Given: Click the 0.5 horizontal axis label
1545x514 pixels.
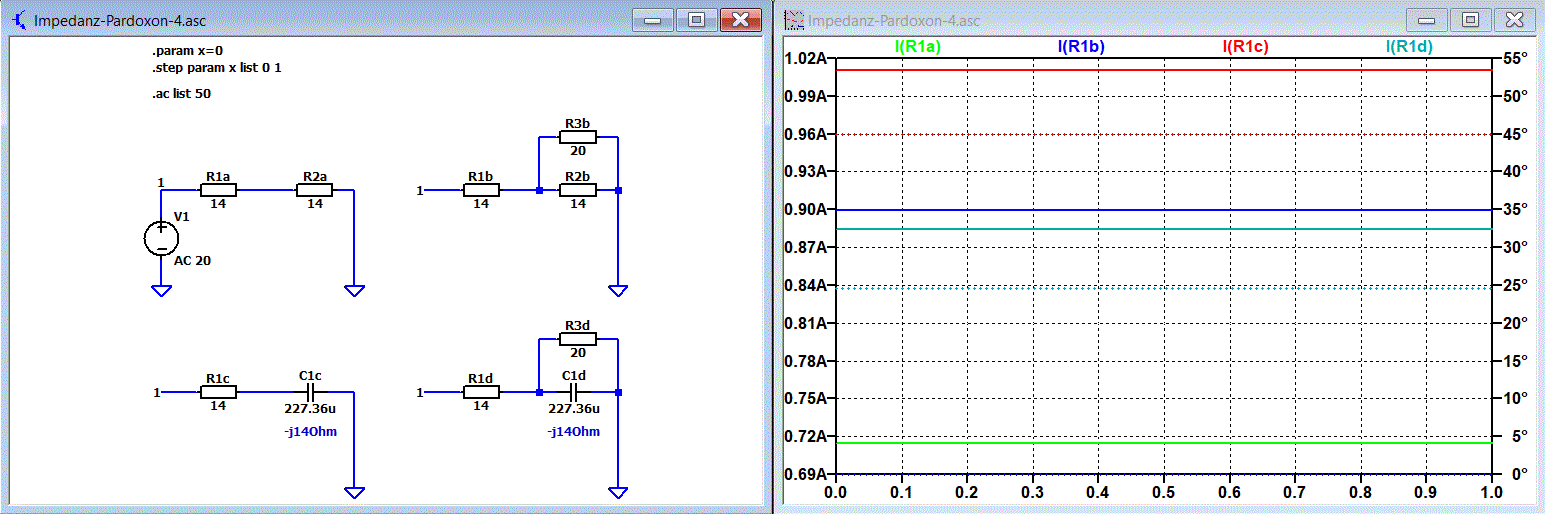Looking at the screenshot, I should [x=1163, y=492].
